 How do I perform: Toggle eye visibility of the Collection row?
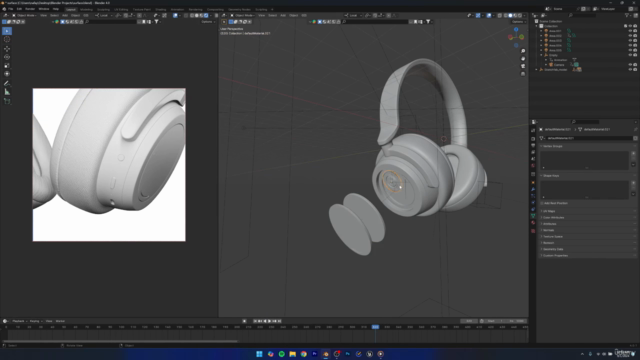[630, 26]
